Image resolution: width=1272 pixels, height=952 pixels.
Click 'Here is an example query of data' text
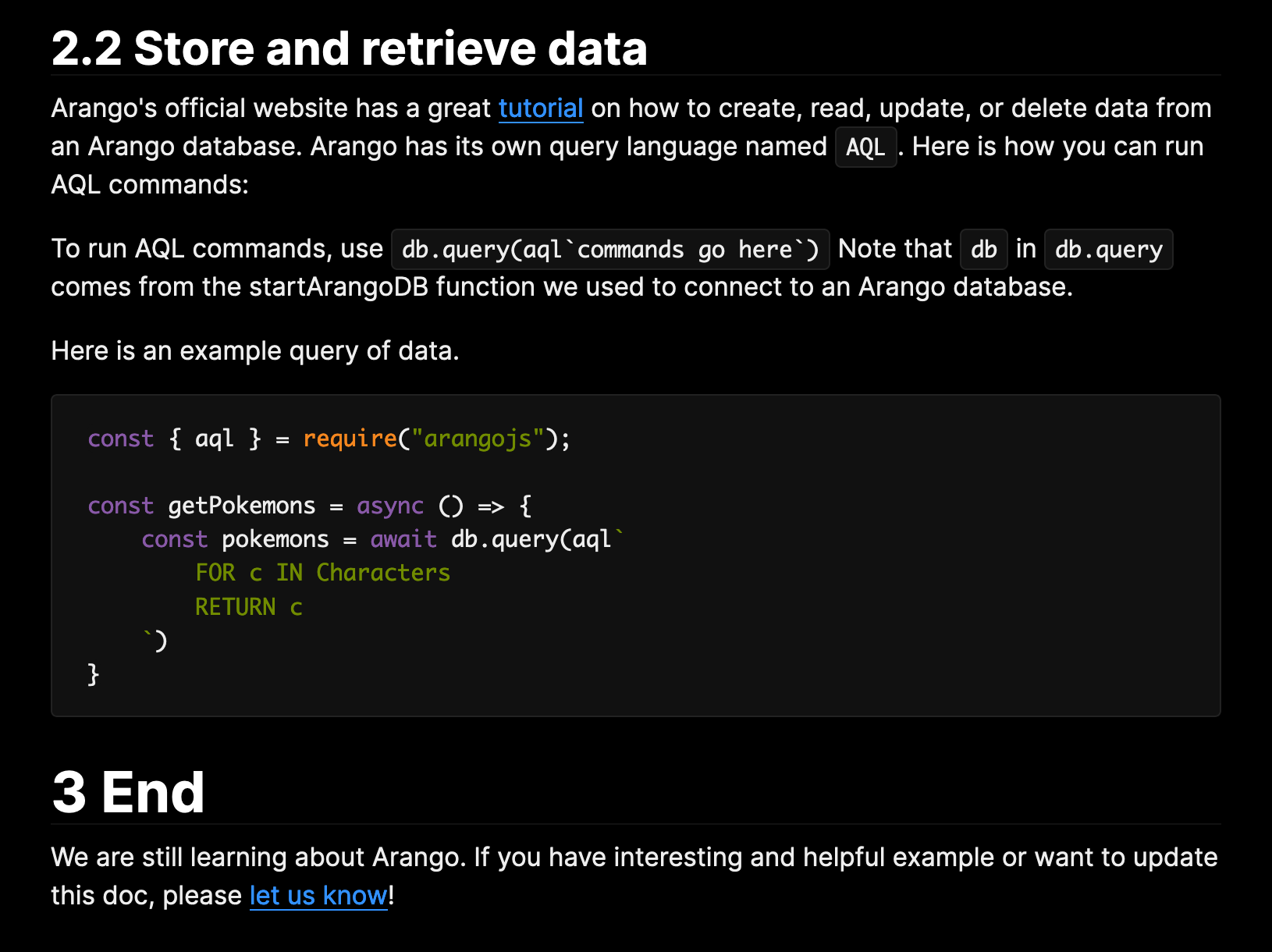(255, 351)
